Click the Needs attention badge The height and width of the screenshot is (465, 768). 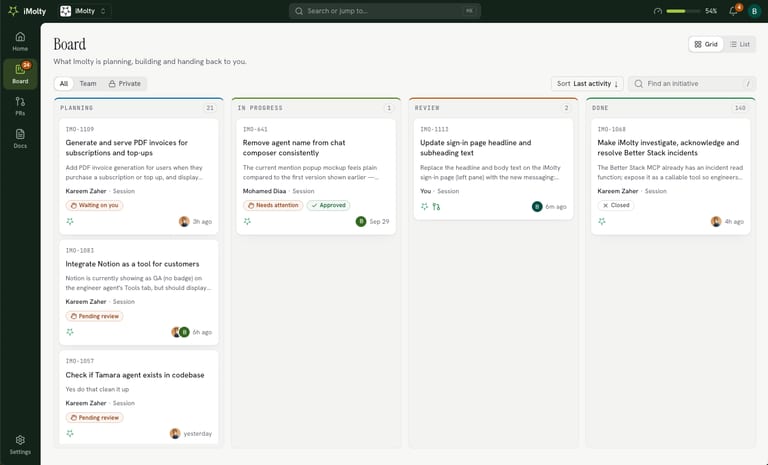273,205
